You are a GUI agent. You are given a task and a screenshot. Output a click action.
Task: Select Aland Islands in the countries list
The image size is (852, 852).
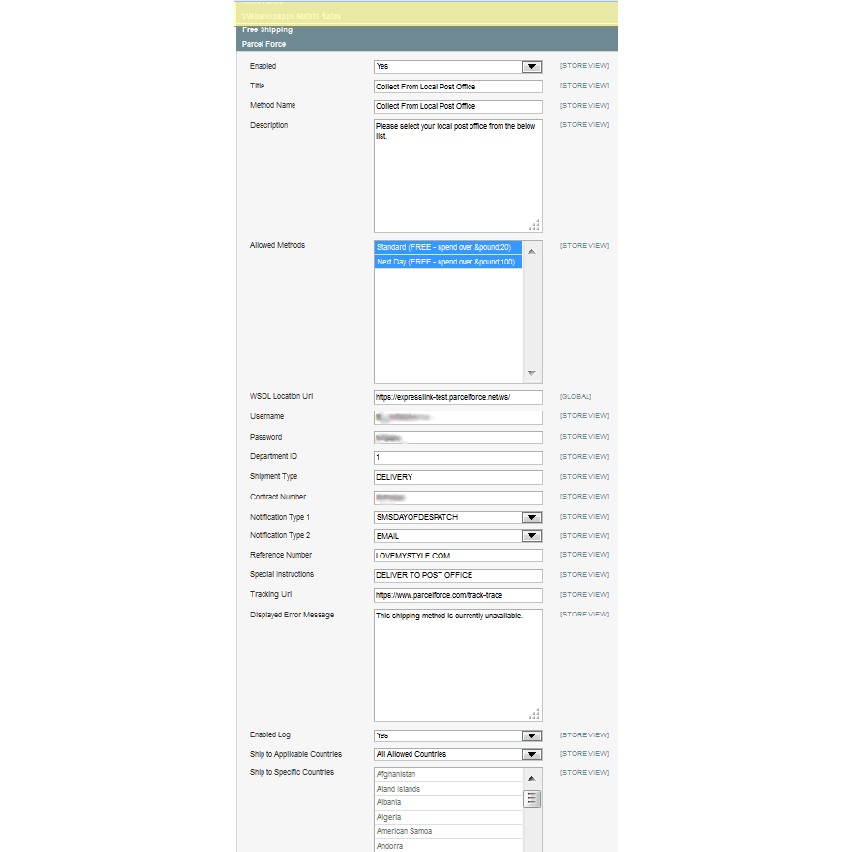pos(448,789)
